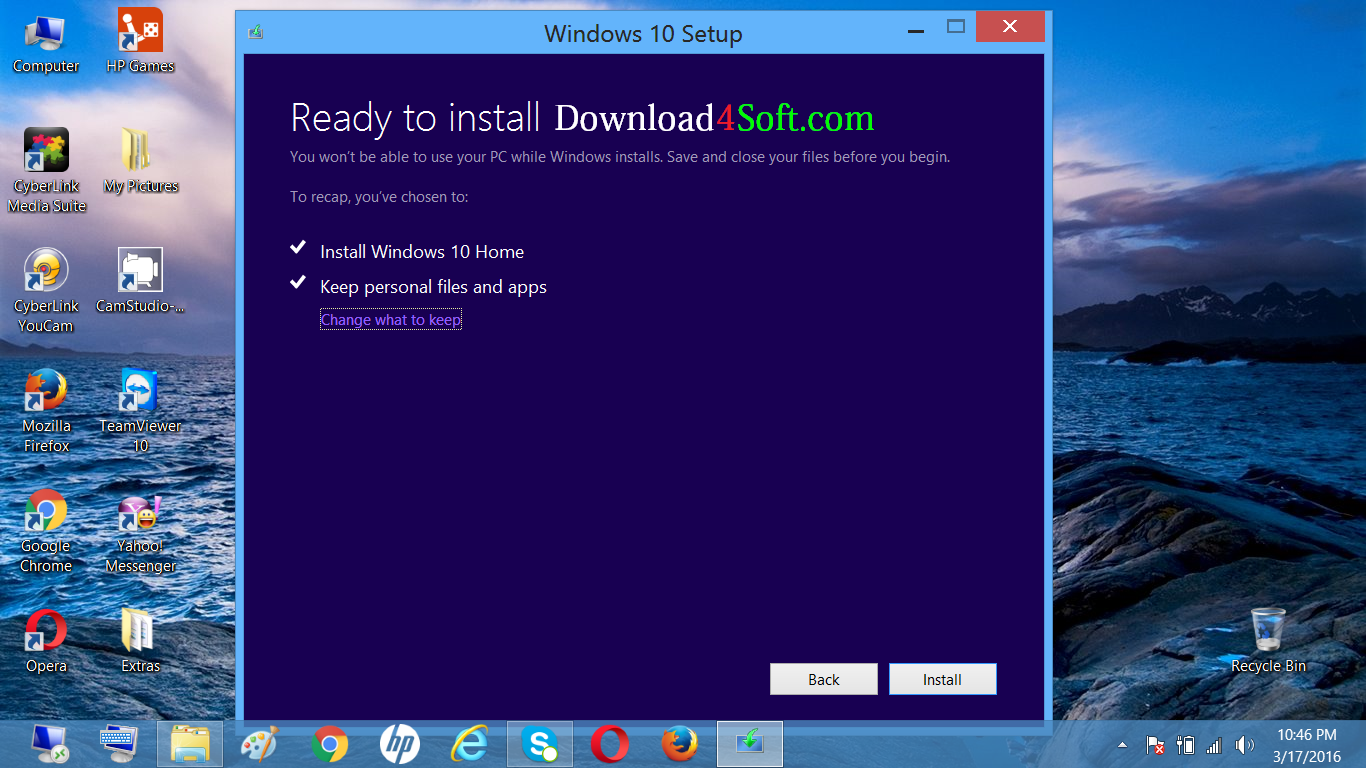Click the Install button
This screenshot has height=768, width=1366.
coord(943,679)
